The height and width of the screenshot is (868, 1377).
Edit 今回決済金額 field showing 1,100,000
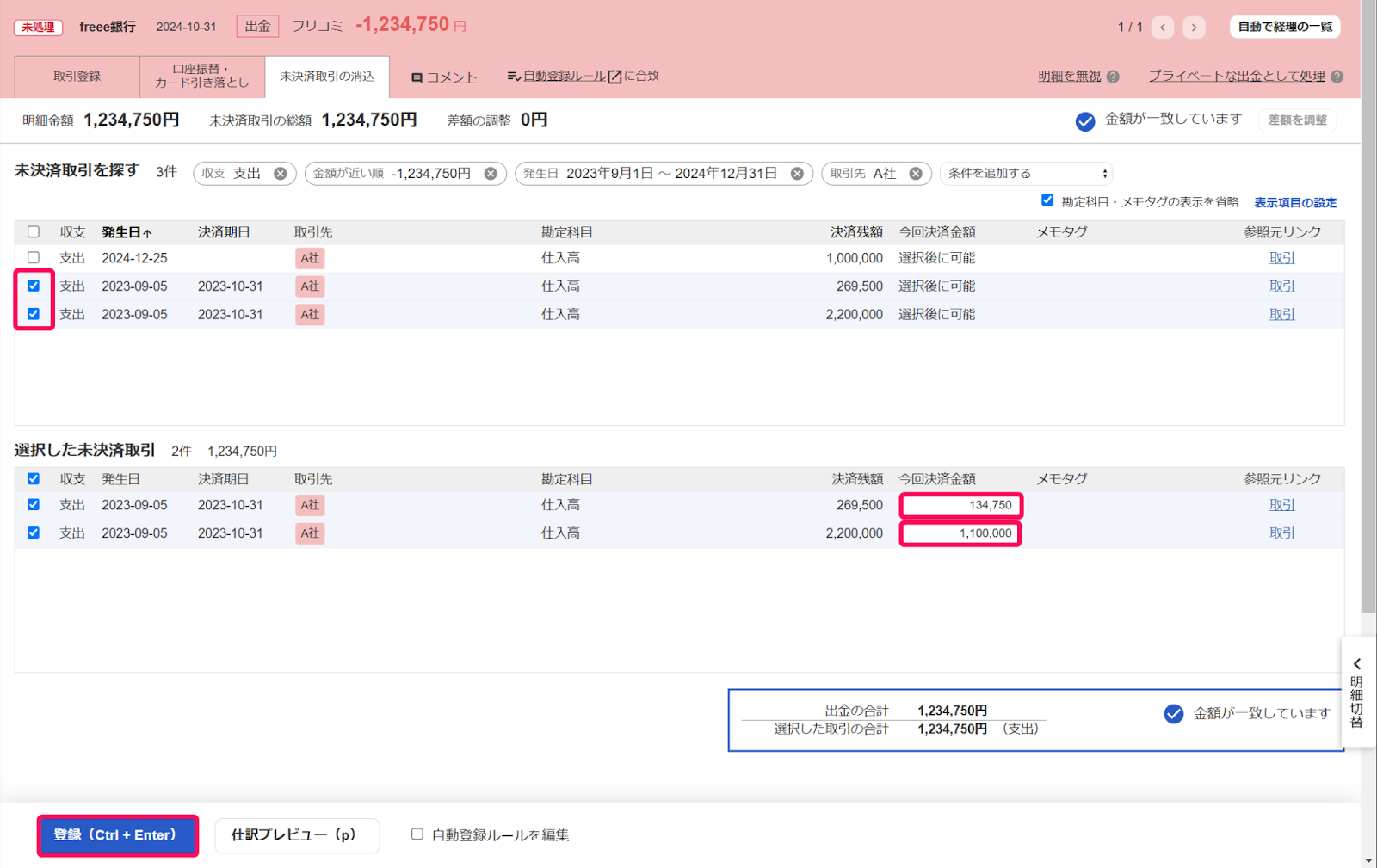[960, 533]
